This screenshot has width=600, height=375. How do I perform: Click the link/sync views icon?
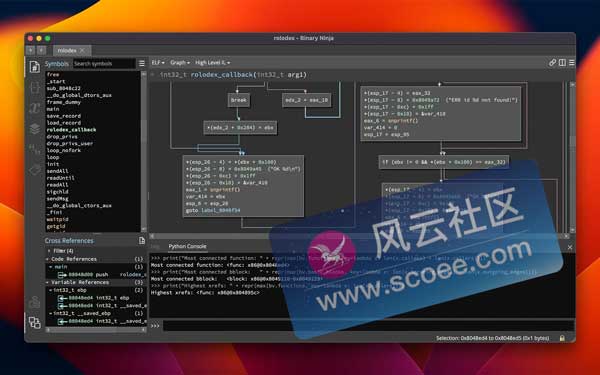(x=552, y=62)
